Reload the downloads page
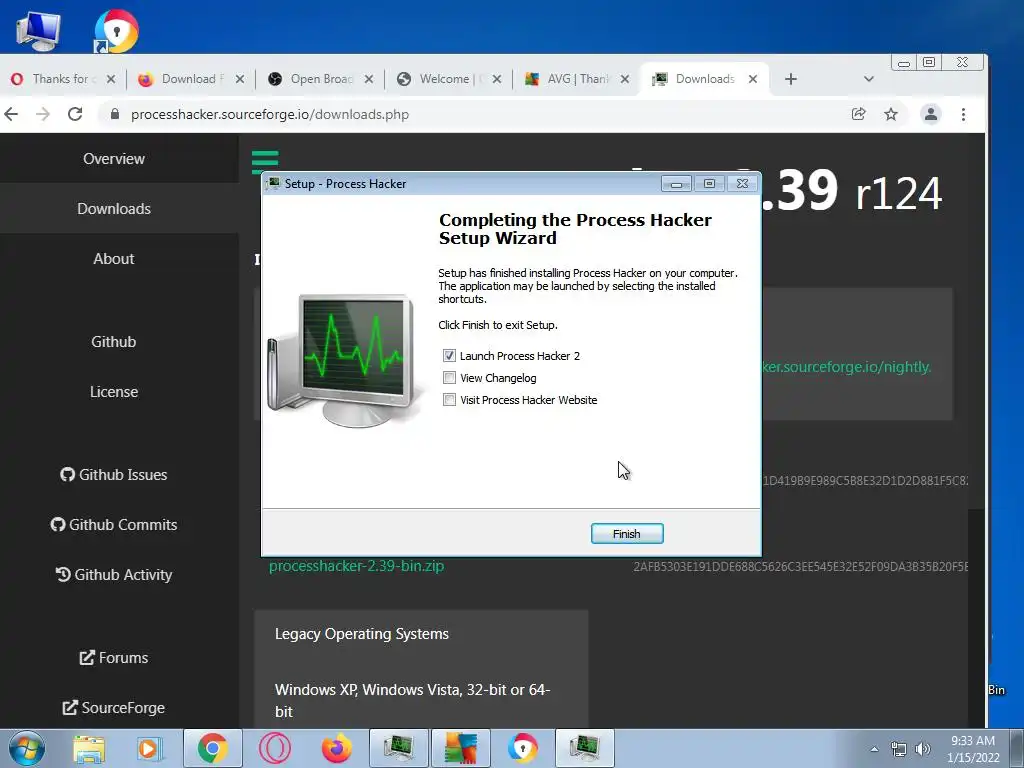 coord(75,114)
